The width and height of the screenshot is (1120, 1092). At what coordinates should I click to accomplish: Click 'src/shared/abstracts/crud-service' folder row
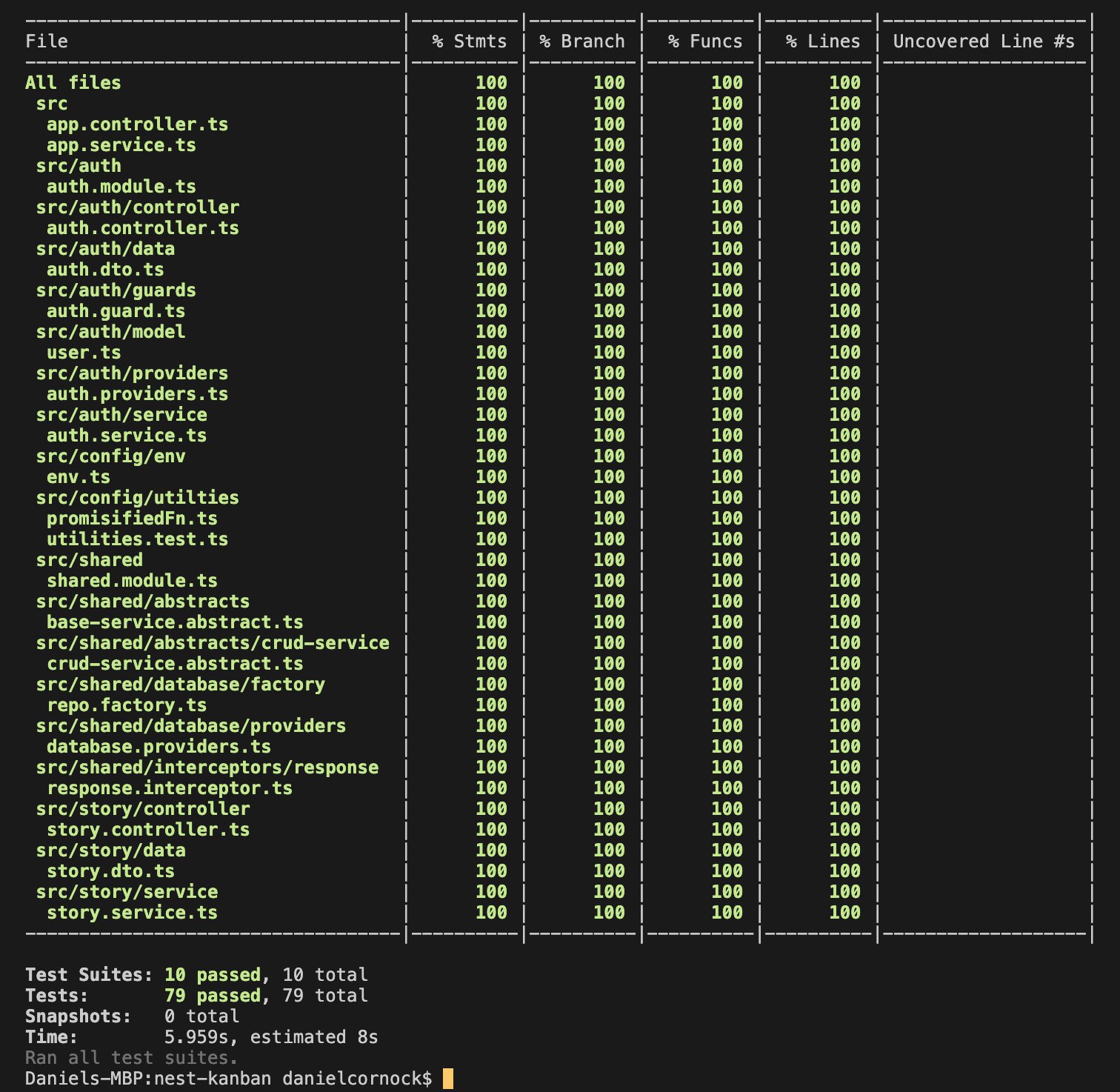click(x=213, y=642)
